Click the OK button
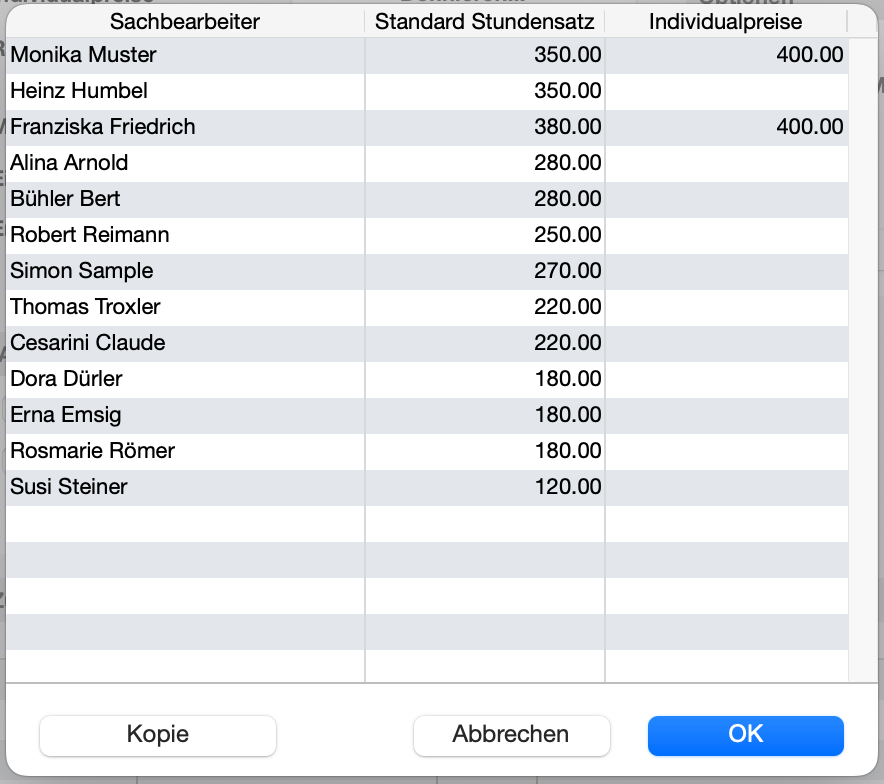This screenshot has height=784, width=884. [745, 735]
